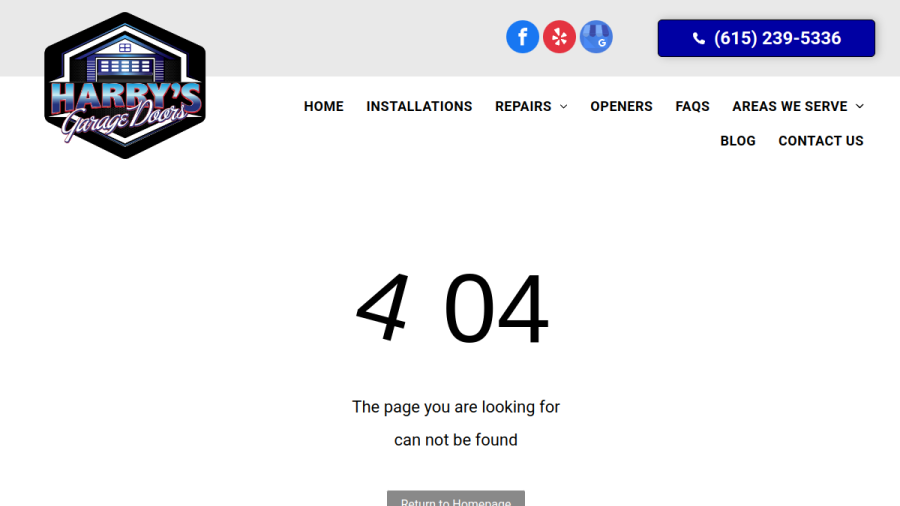
Task: Click "The page you are looking for" text
Action: point(456,407)
